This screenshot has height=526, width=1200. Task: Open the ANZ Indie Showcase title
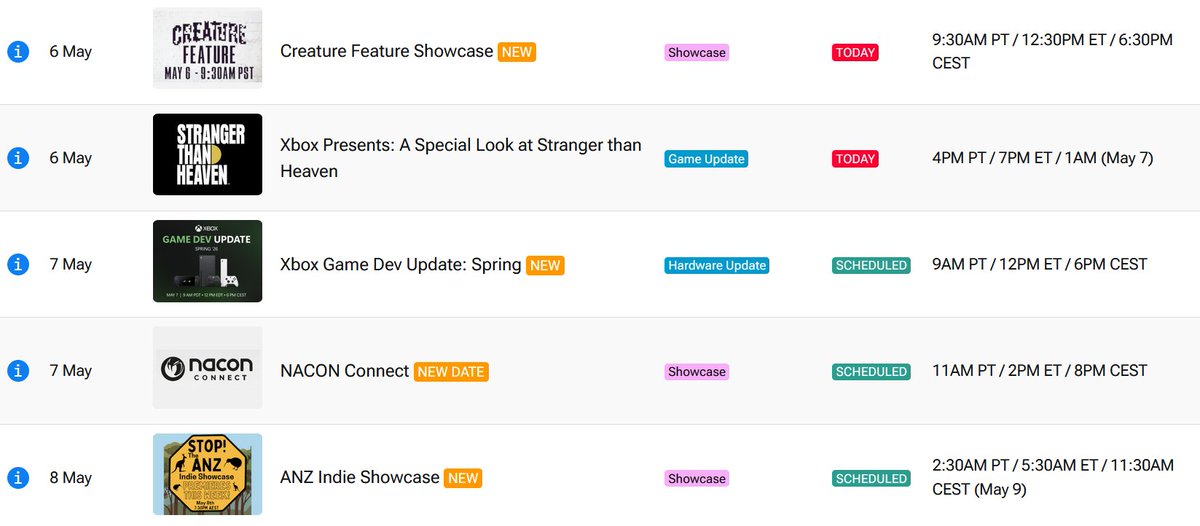pos(360,478)
